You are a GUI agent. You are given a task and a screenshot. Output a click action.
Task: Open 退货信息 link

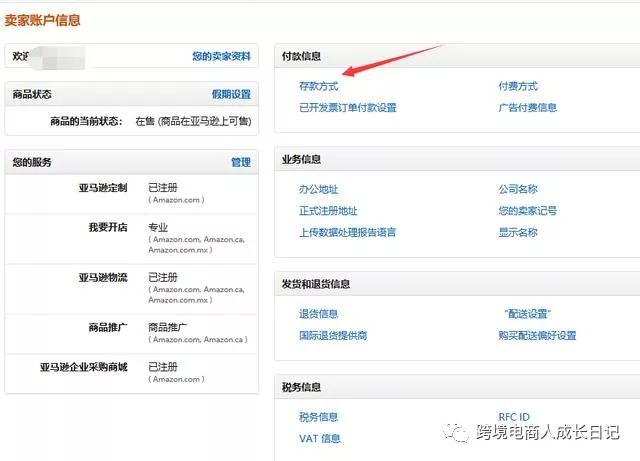[318, 314]
